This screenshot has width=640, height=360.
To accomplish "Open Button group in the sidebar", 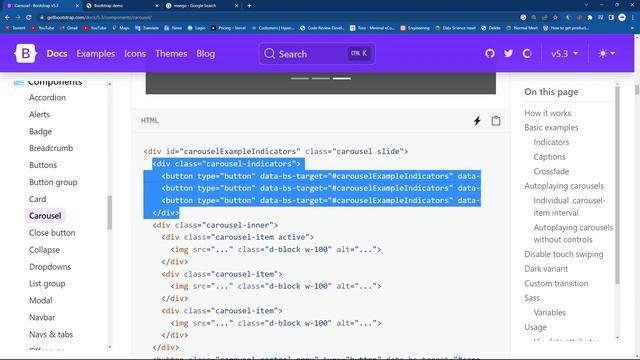I will [x=53, y=182].
